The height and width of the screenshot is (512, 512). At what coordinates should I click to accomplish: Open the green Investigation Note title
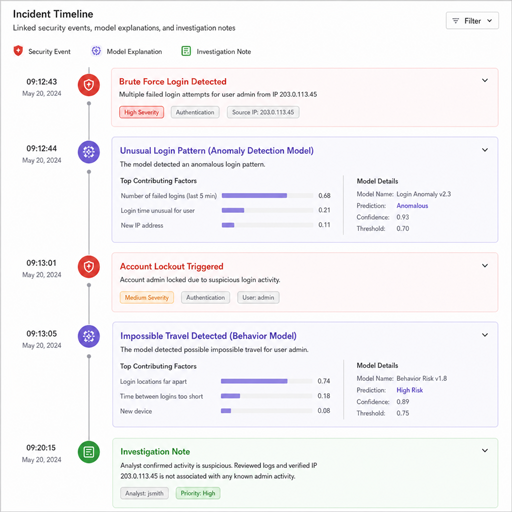coord(155,451)
